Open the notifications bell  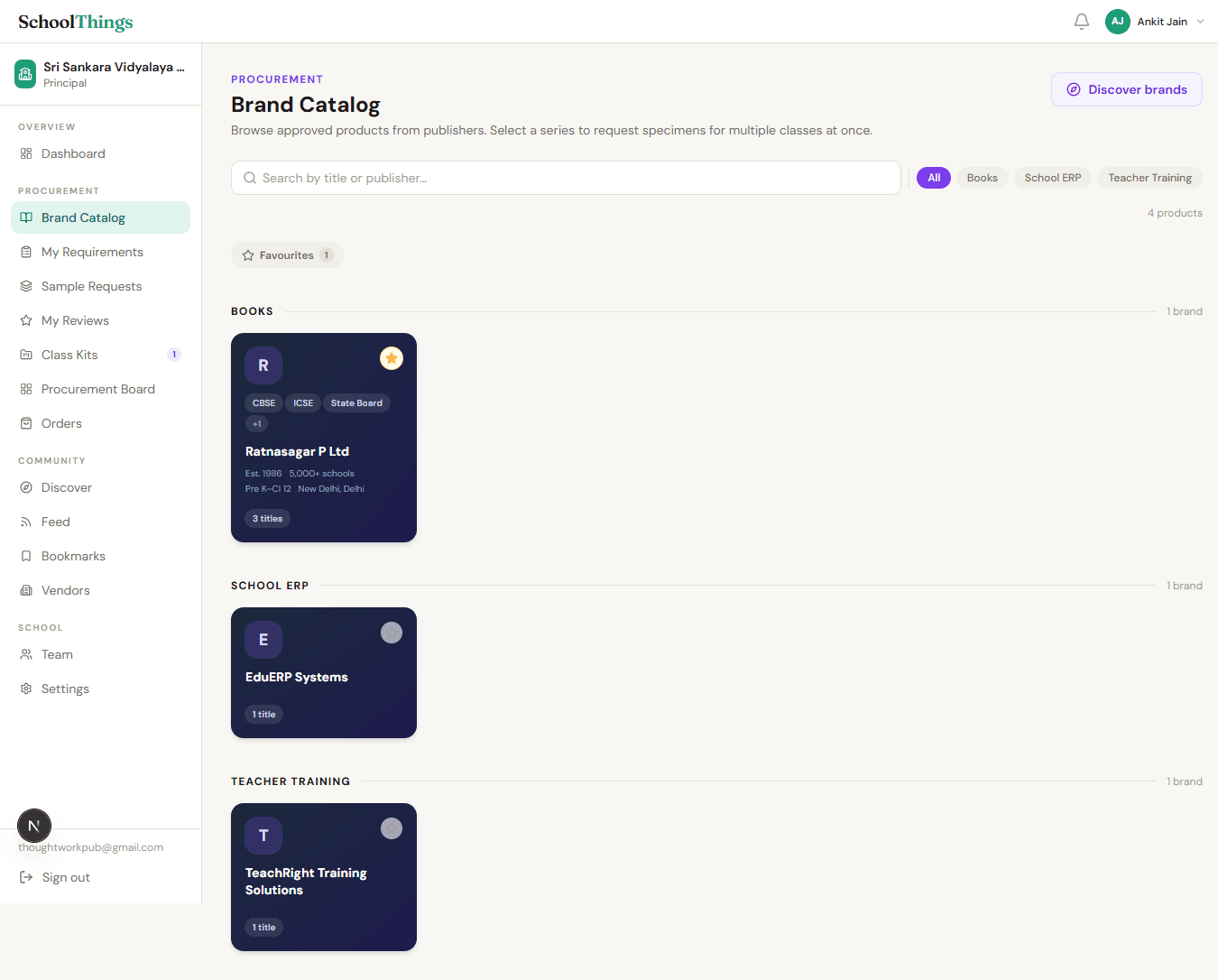click(1082, 22)
